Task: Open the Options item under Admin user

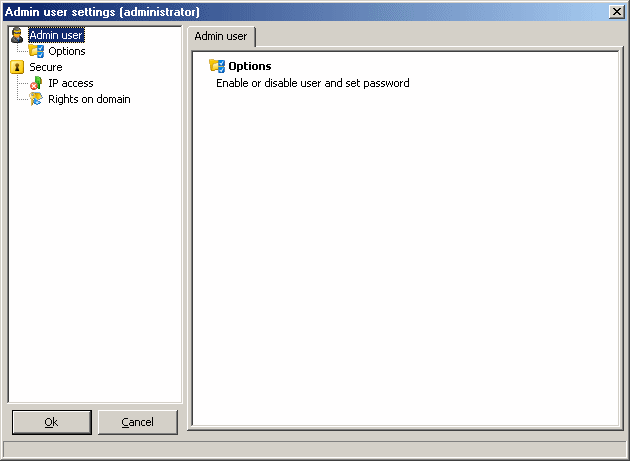Action: 67,51
